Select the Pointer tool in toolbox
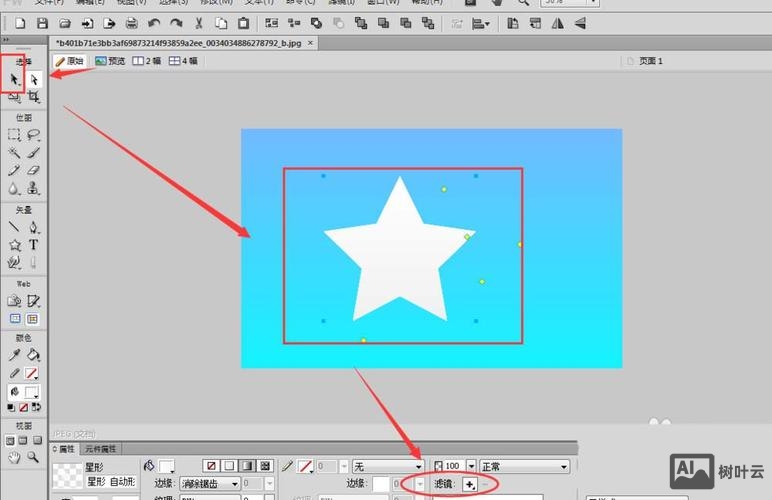 (x=14, y=79)
